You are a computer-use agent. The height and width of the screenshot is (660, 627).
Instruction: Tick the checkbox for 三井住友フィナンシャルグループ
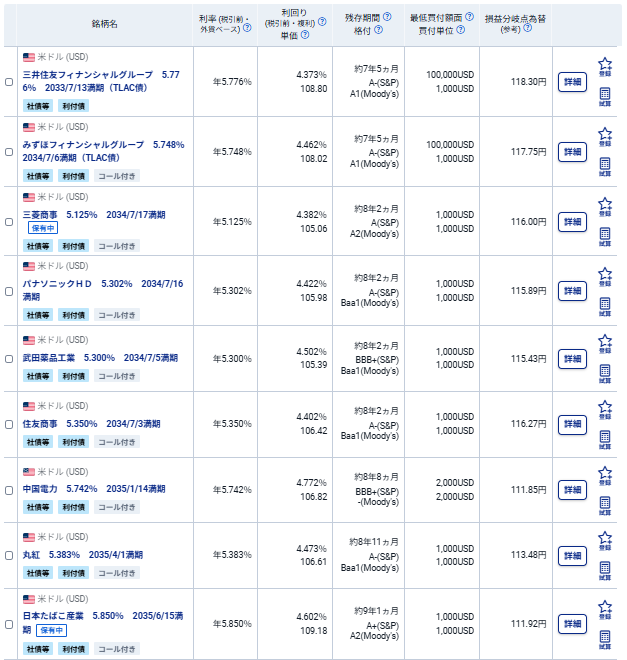click(9, 82)
